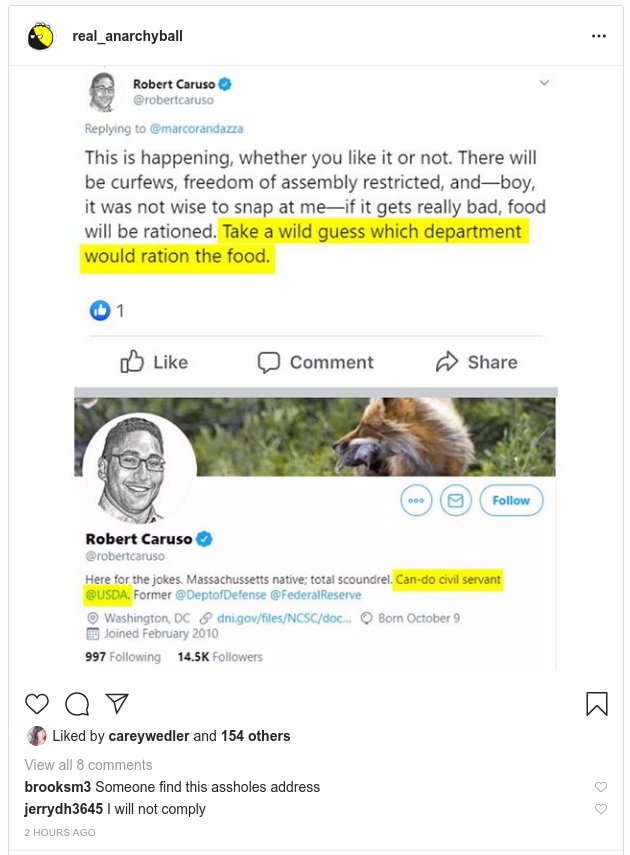The image size is (630, 855).
Task: Click the tweet's dropdown chevron arrow
Action: [x=544, y=82]
